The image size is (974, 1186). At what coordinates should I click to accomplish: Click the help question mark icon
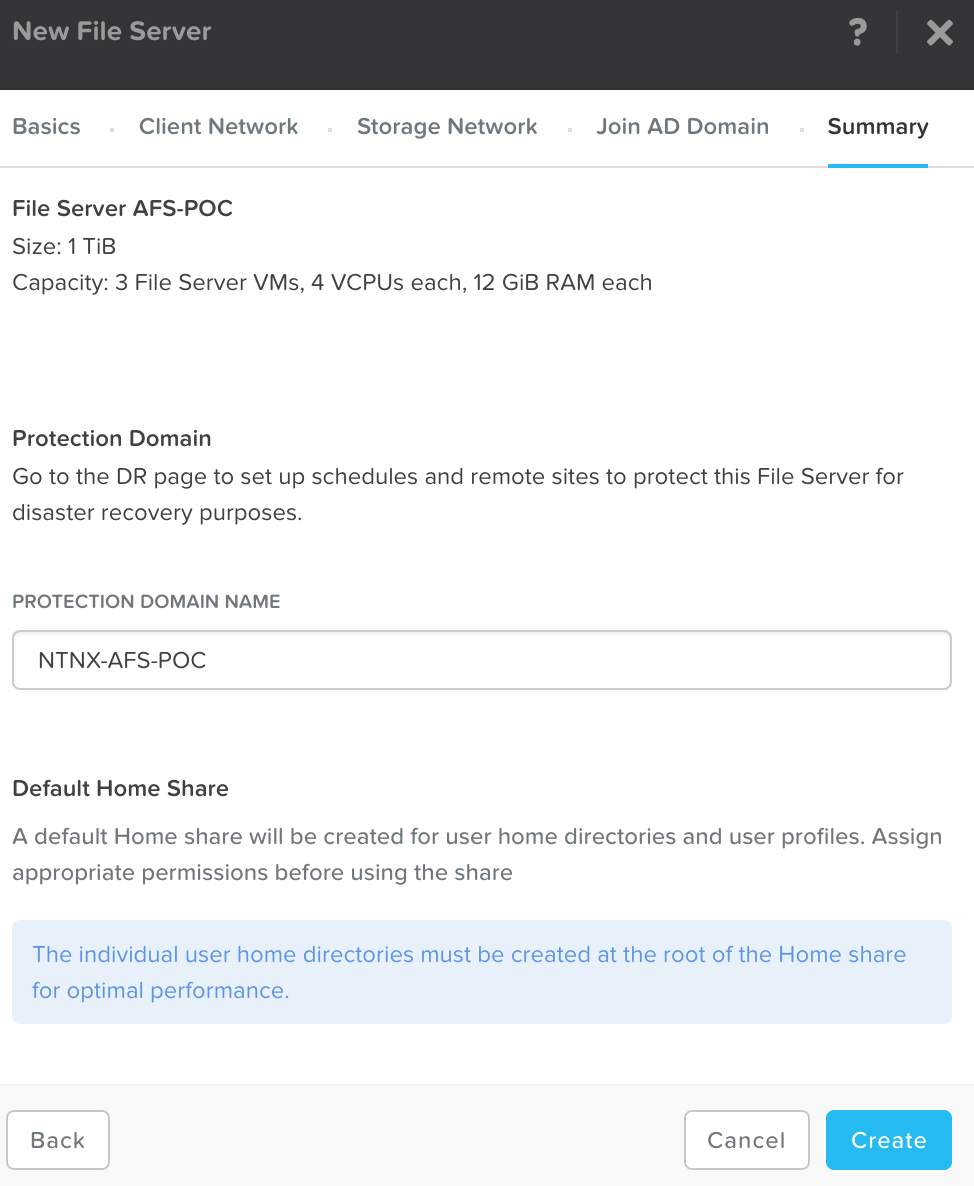(857, 32)
